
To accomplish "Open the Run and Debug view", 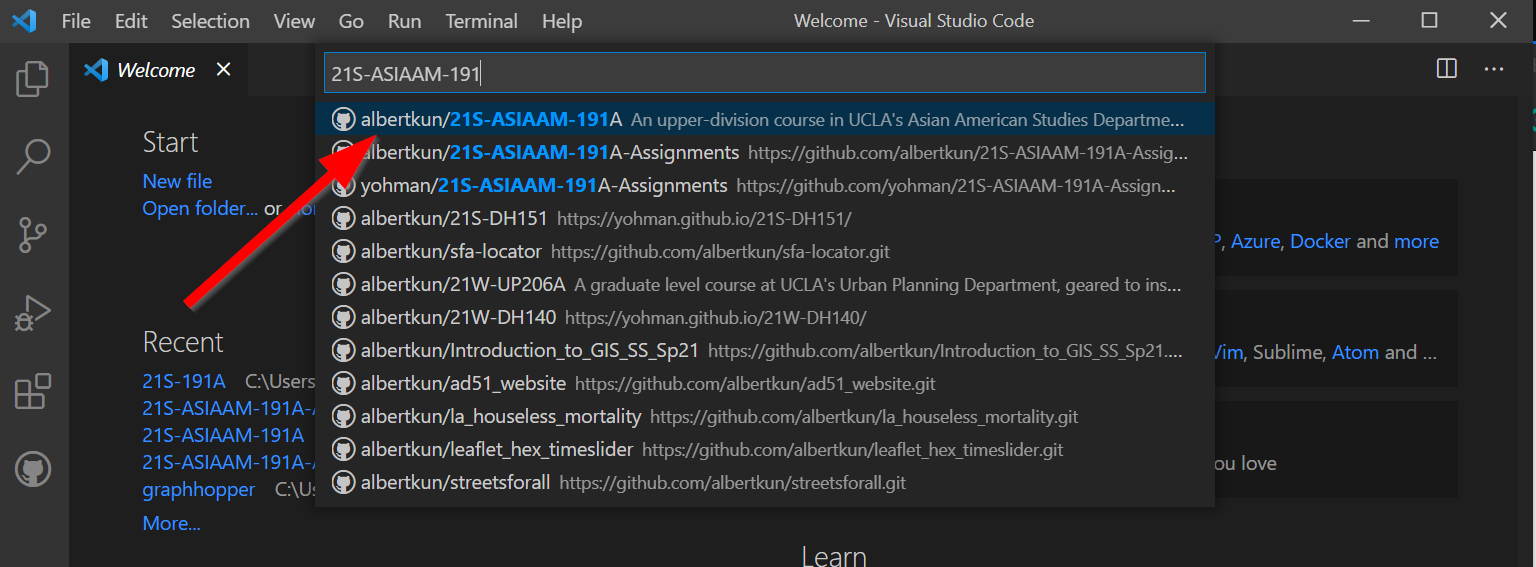I will pos(33,313).
